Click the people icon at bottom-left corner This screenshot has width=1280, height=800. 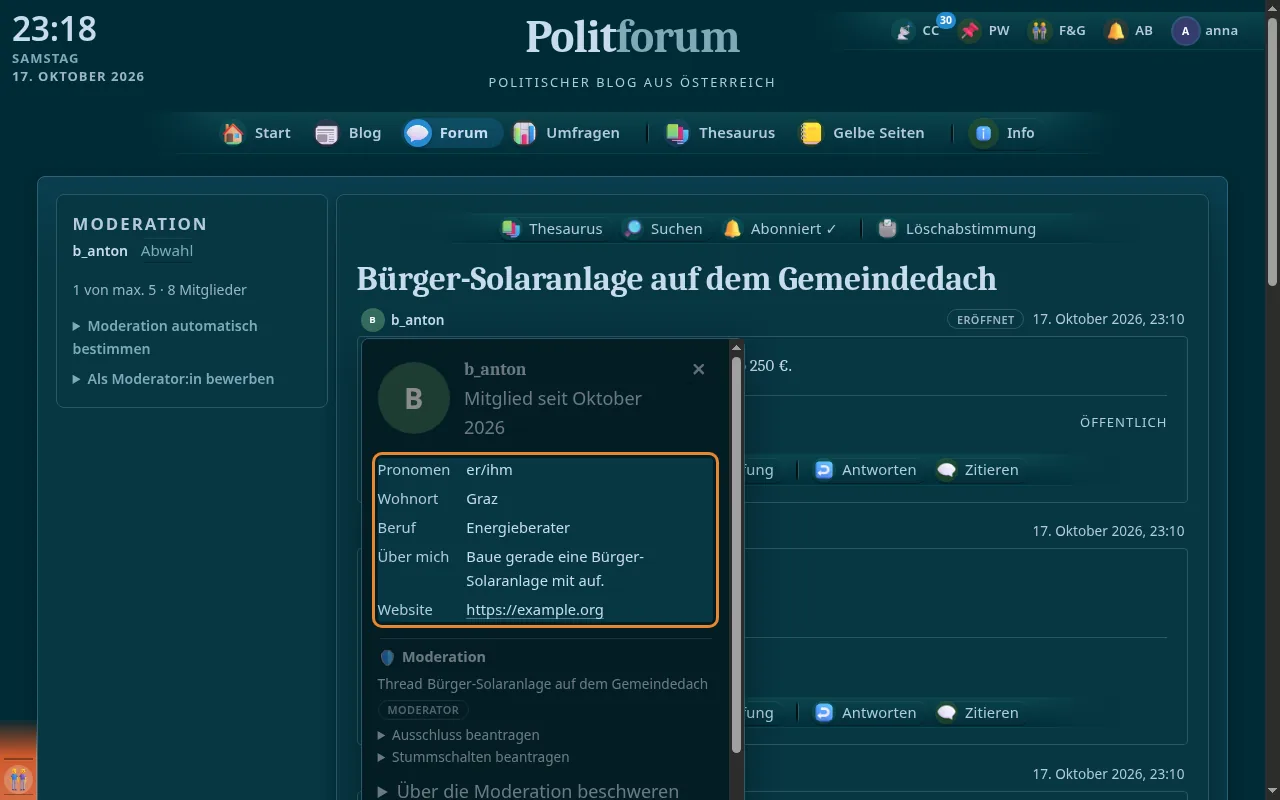tap(18, 778)
